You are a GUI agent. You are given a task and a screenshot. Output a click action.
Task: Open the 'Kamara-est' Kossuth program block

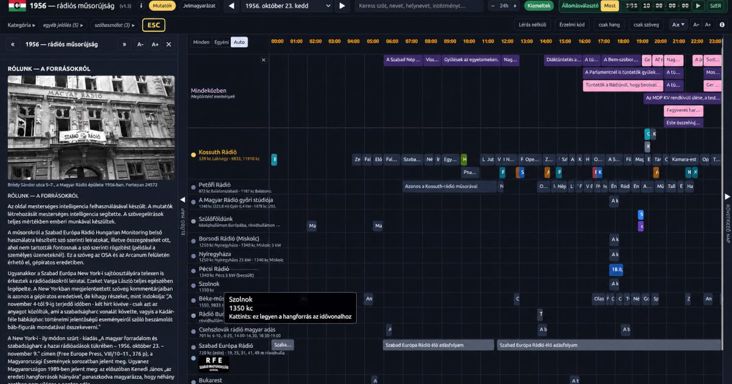[684, 160]
